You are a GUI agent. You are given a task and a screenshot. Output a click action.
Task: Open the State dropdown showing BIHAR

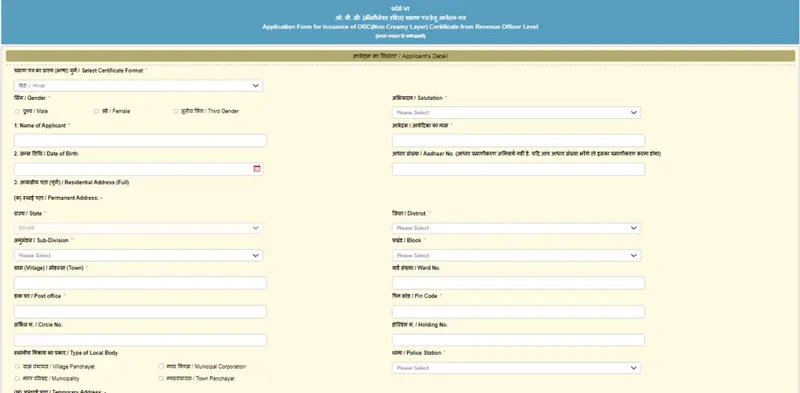point(138,228)
